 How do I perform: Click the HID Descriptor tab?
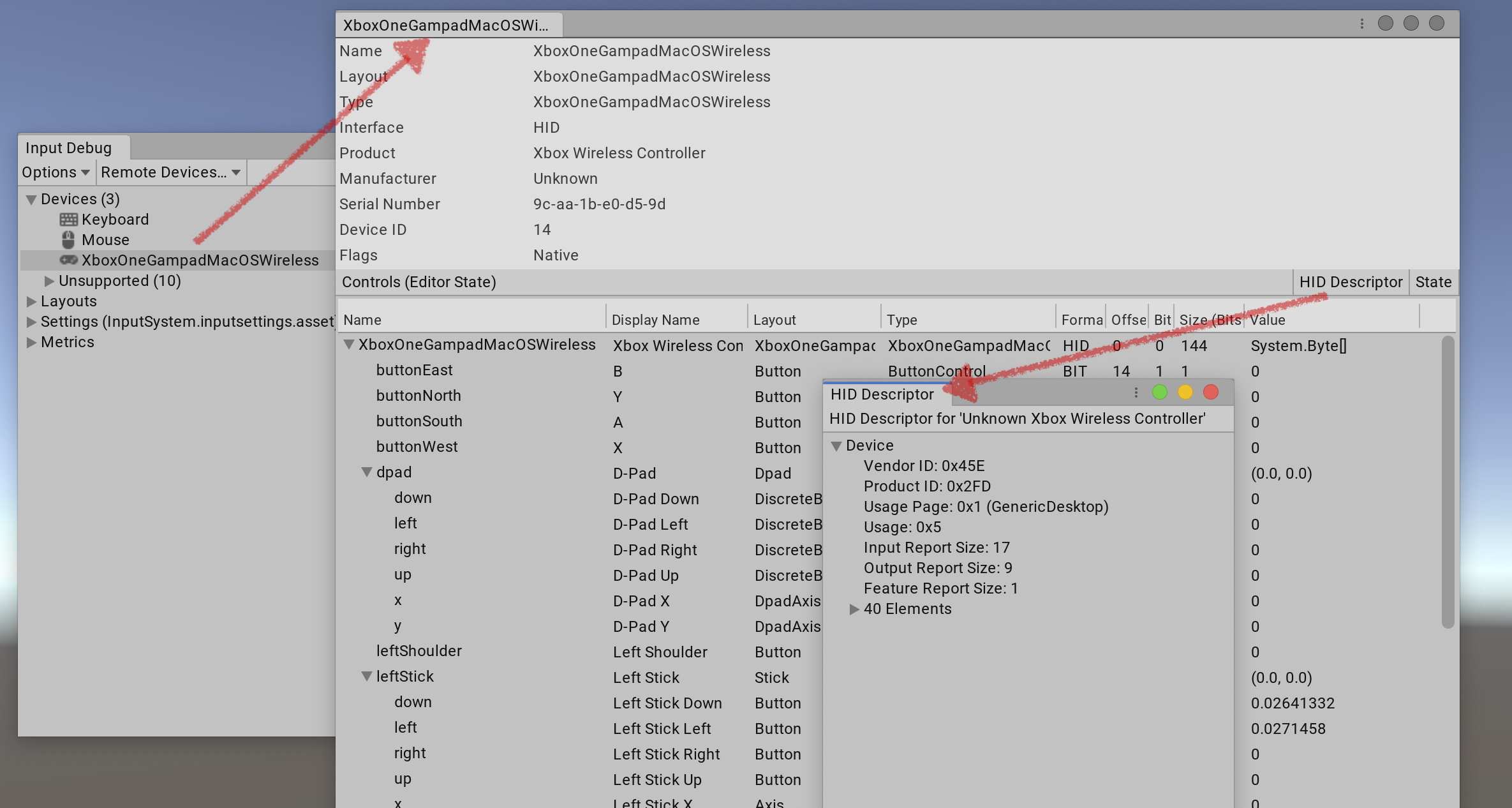point(1349,281)
